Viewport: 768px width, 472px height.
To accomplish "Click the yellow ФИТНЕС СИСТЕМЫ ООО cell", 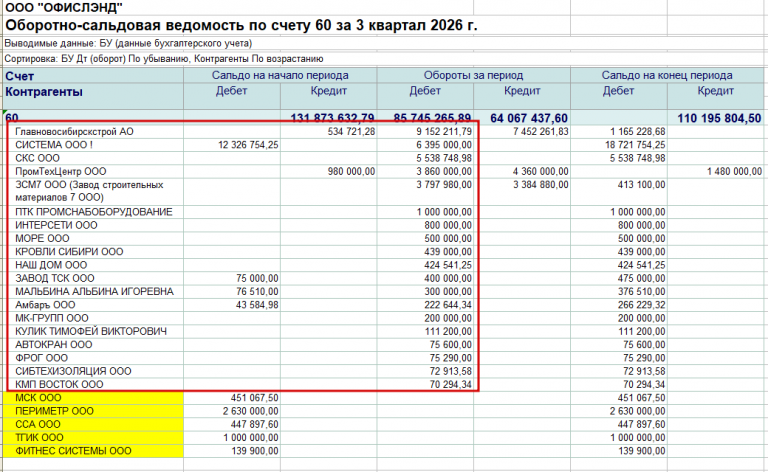I will click(93, 451).
